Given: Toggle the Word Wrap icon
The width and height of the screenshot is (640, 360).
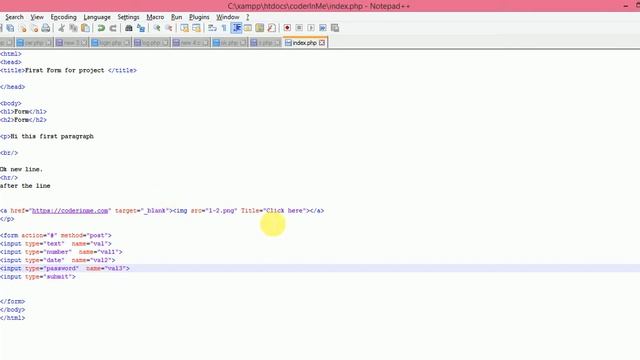Looking at the screenshot, I should point(212,28).
